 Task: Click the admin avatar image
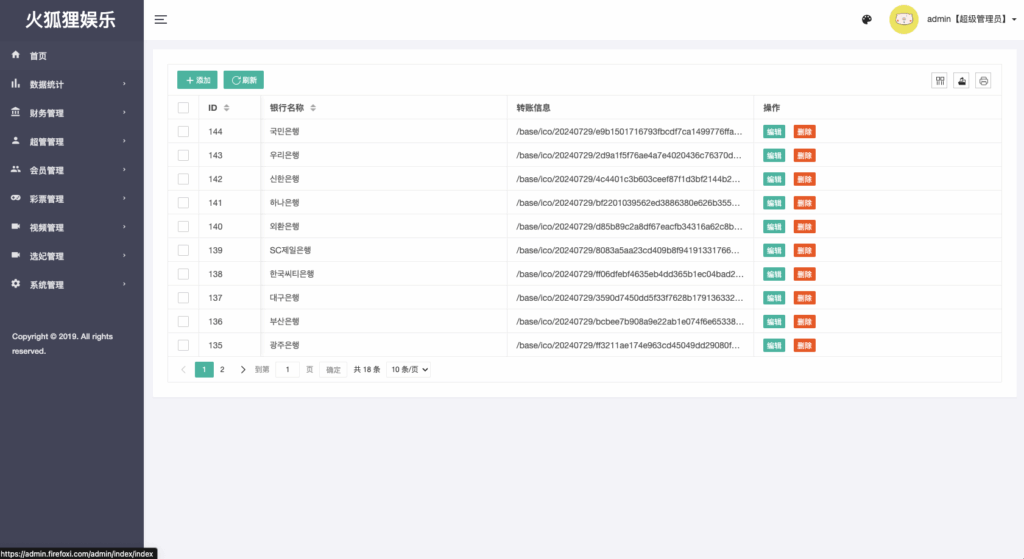[x=904, y=19]
